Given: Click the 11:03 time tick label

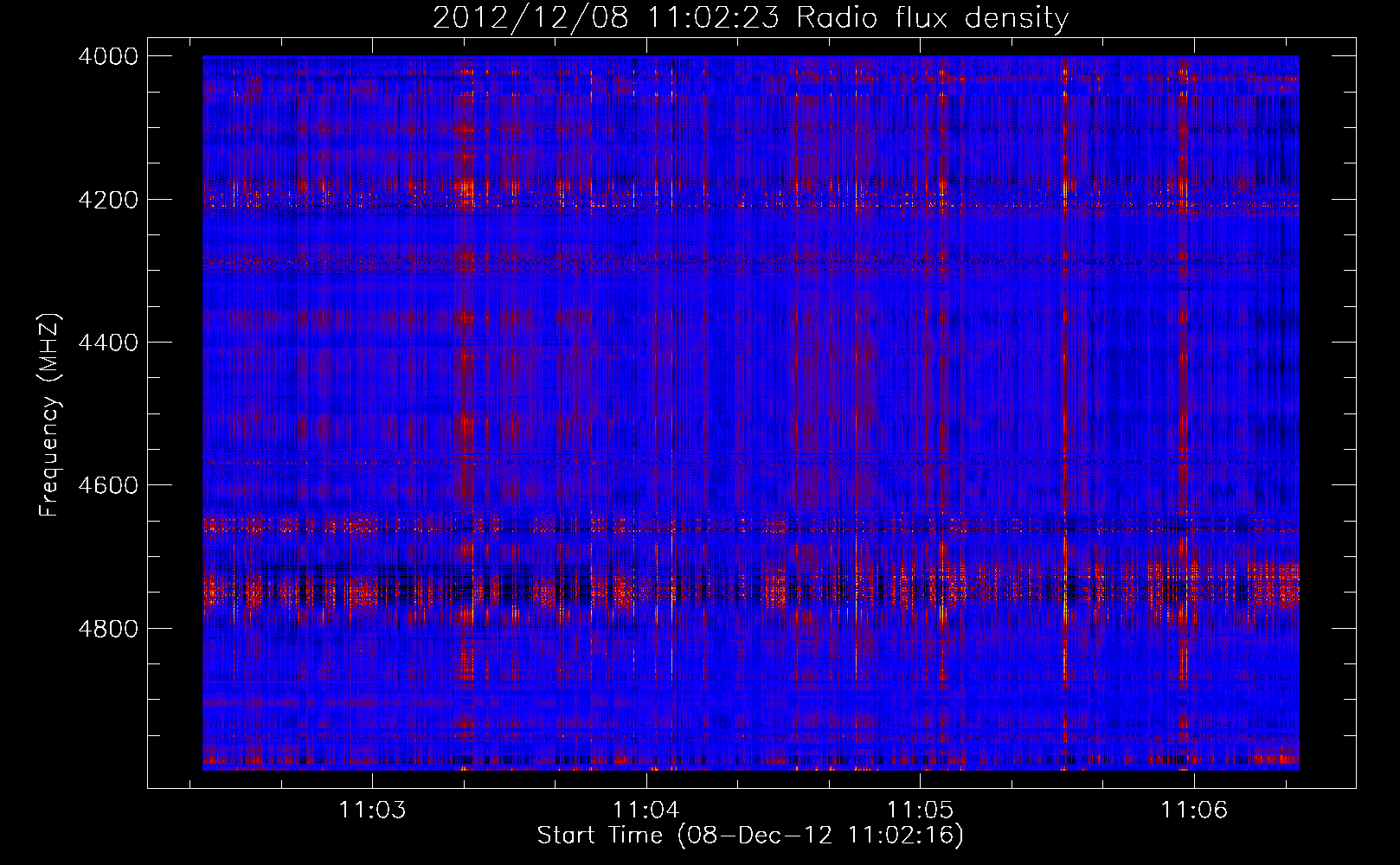Looking at the screenshot, I should [372, 810].
